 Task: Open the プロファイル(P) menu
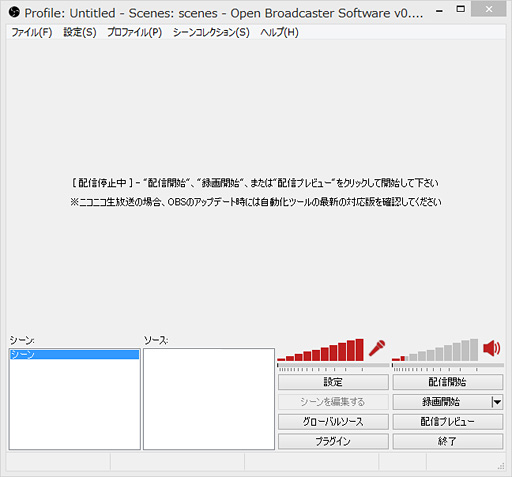(134, 32)
